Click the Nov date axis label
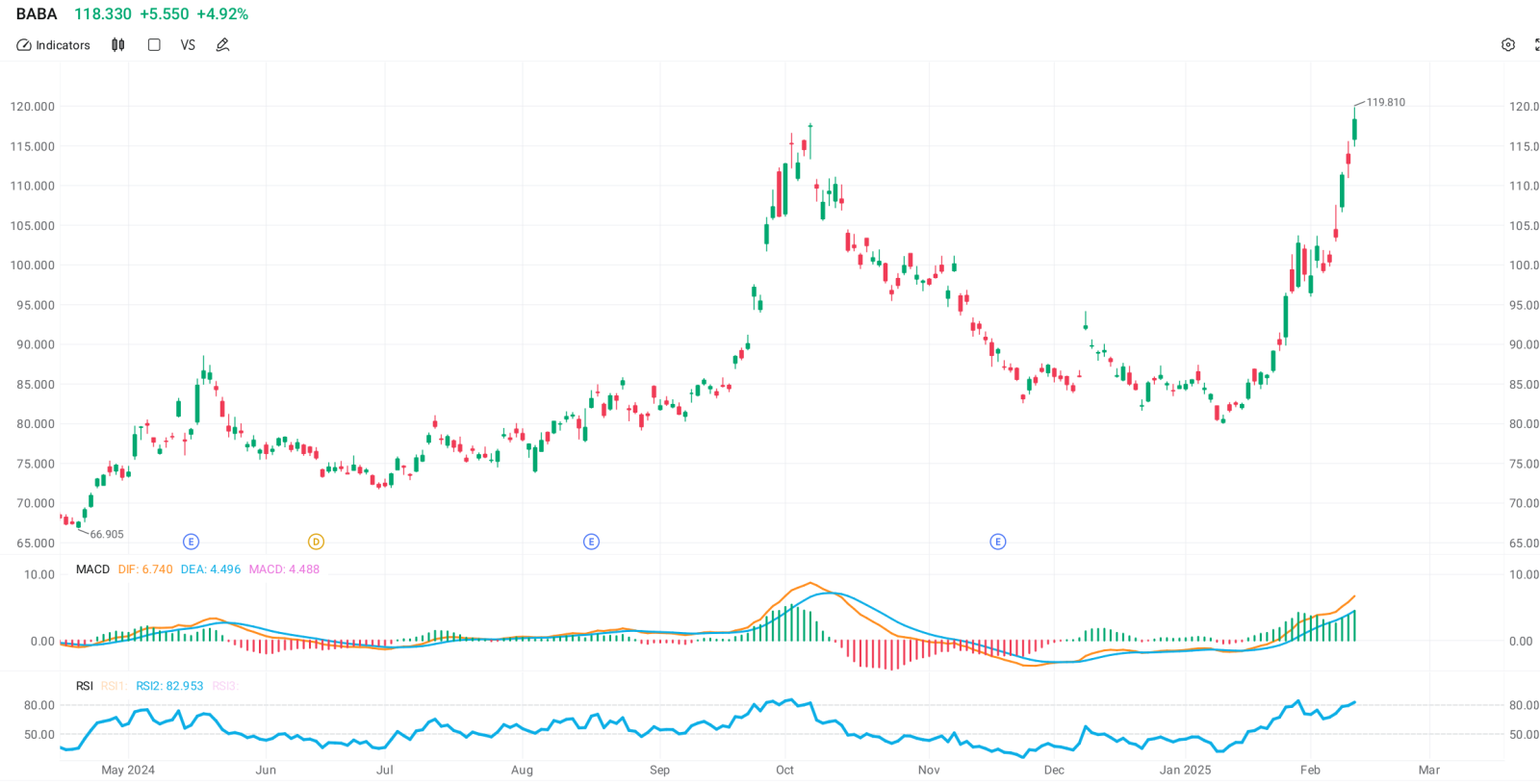 pos(929,770)
